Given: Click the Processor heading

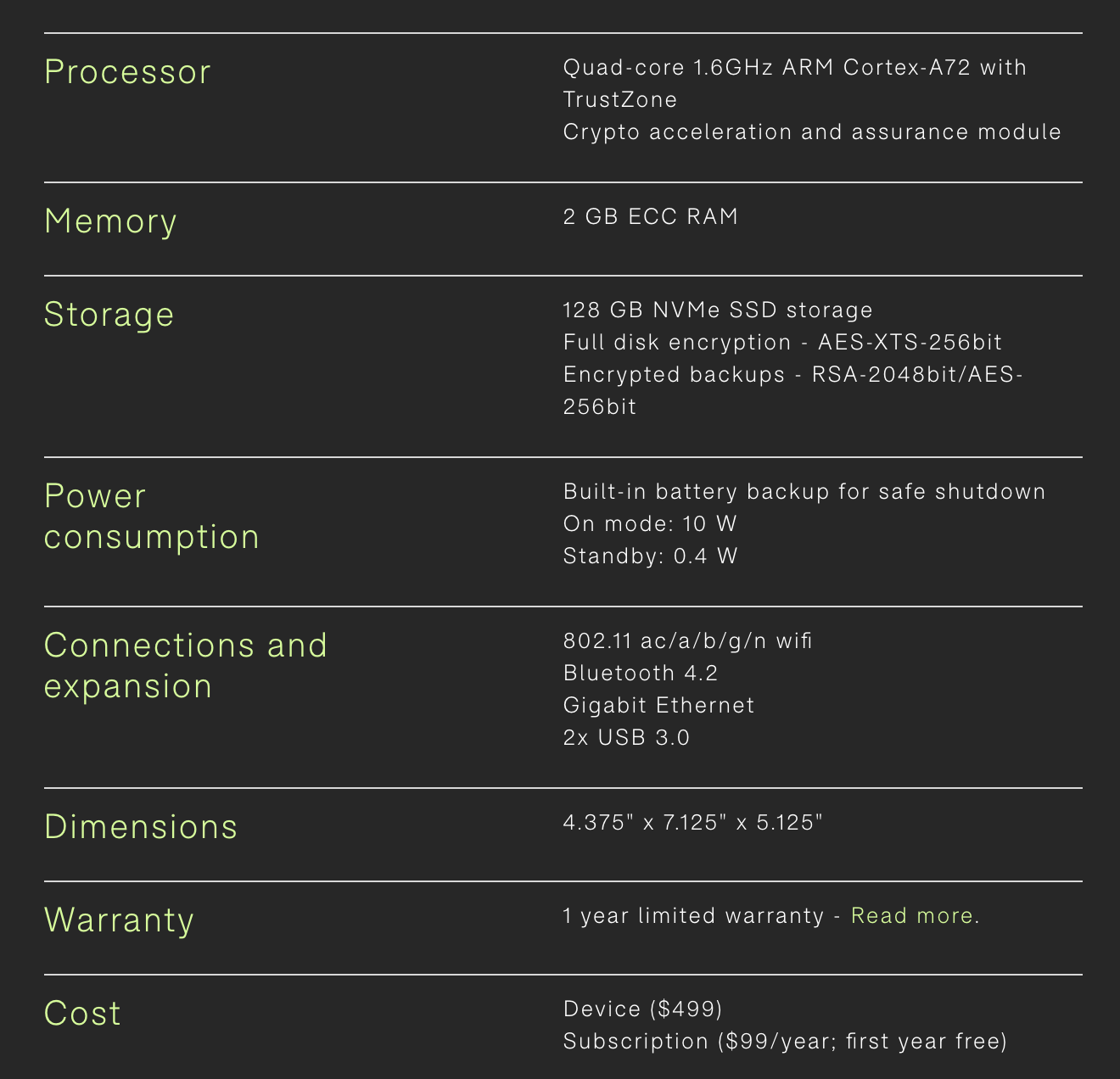Looking at the screenshot, I should pos(127,72).
